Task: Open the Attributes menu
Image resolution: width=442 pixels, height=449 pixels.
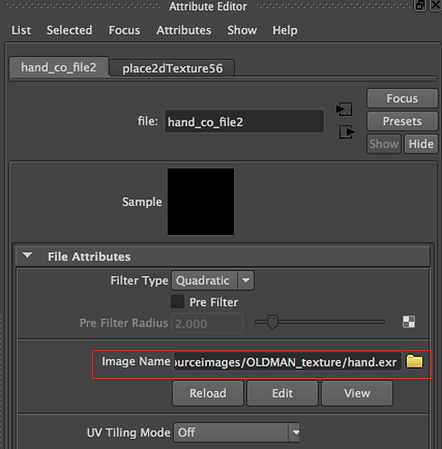Action: [184, 30]
